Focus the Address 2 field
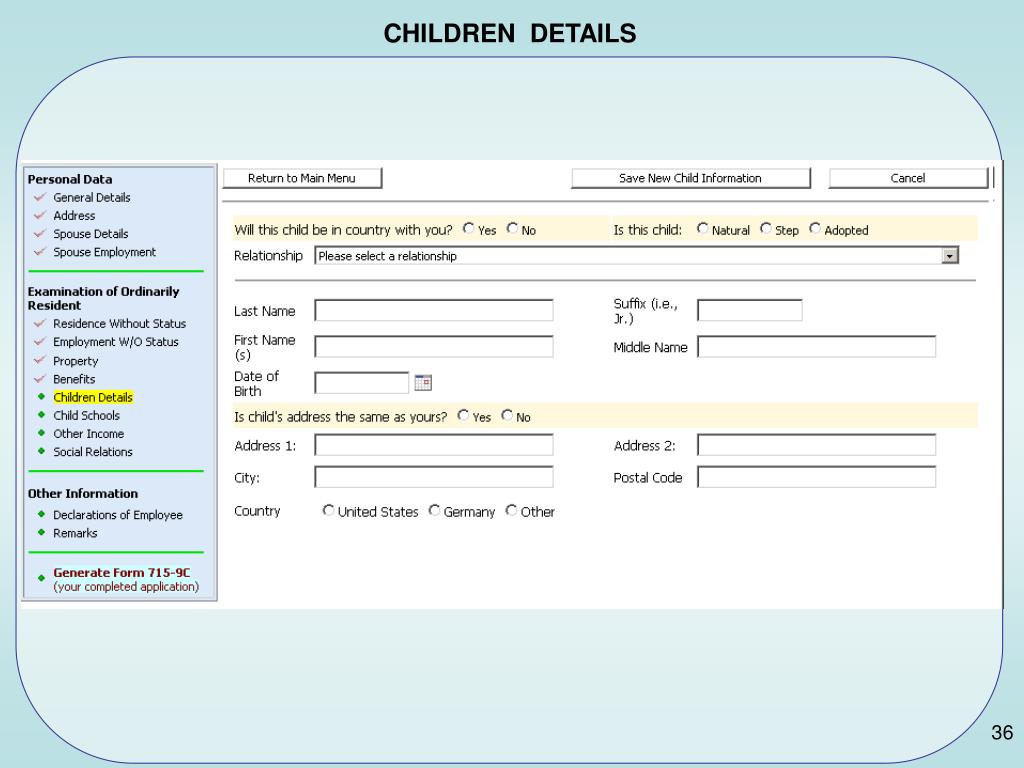This screenshot has height=768, width=1024. point(817,445)
